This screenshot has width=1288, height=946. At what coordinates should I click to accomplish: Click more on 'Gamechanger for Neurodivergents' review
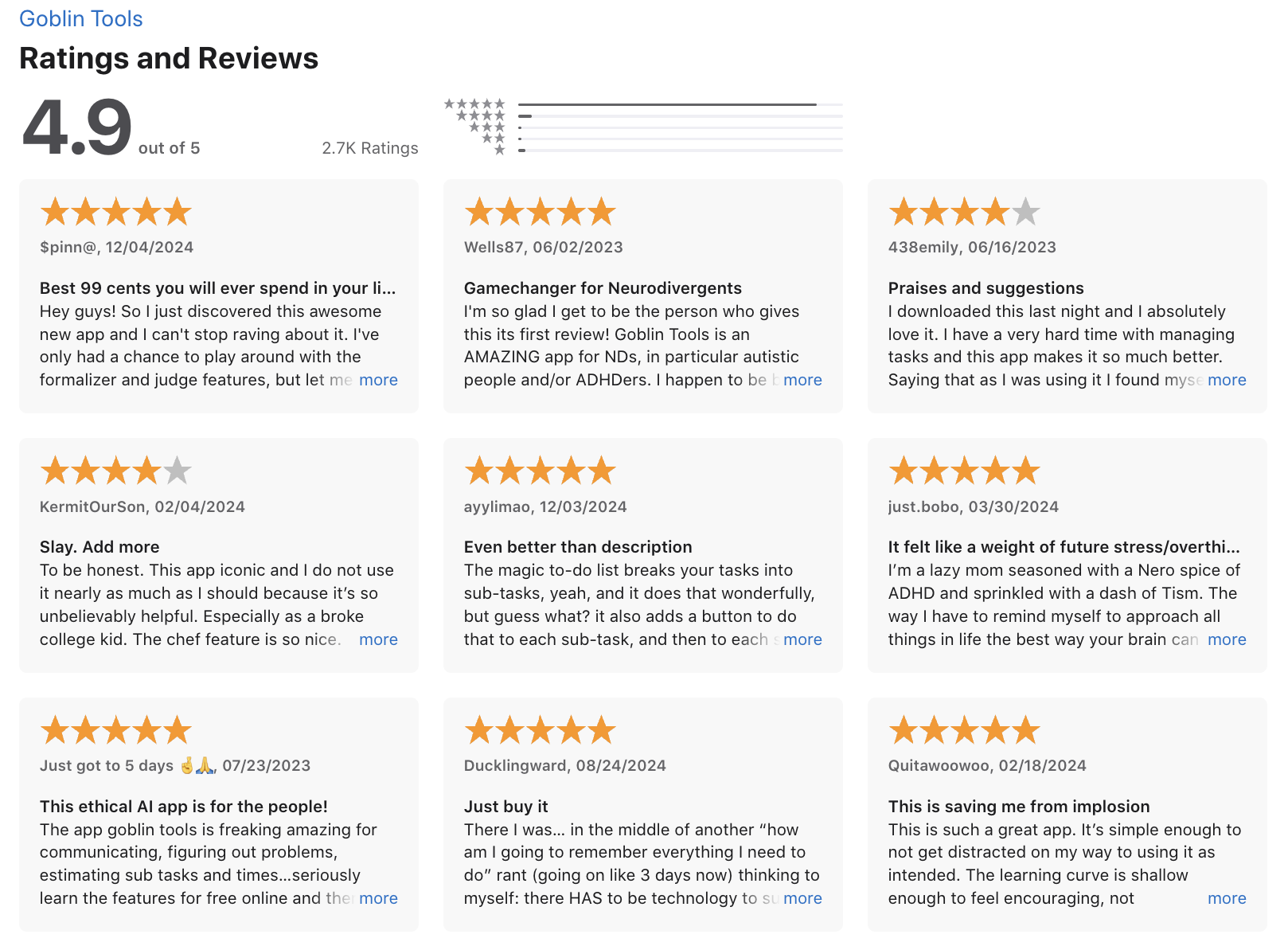click(x=802, y=381)
